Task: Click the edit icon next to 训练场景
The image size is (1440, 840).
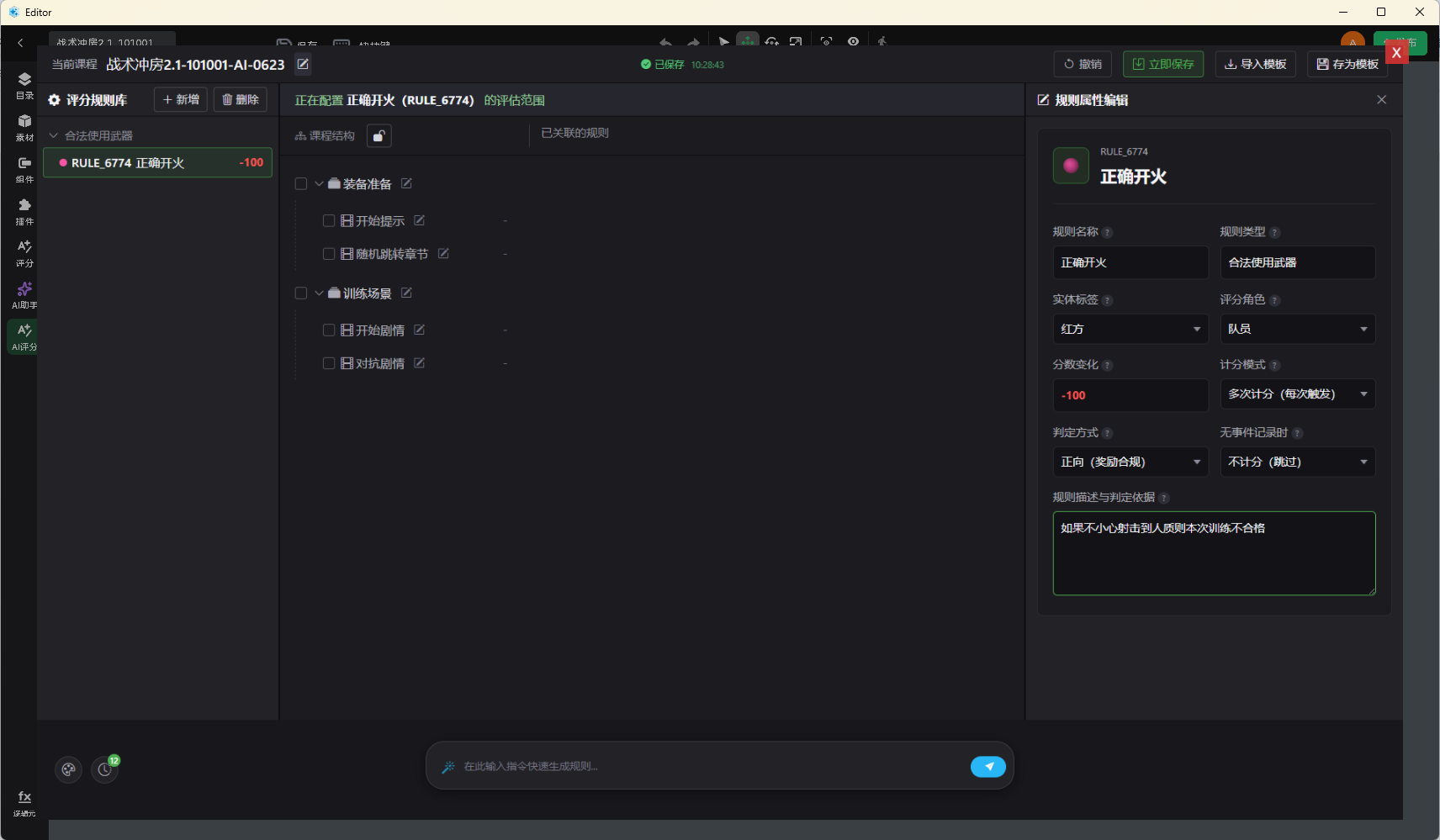Action: pos(406,293)
